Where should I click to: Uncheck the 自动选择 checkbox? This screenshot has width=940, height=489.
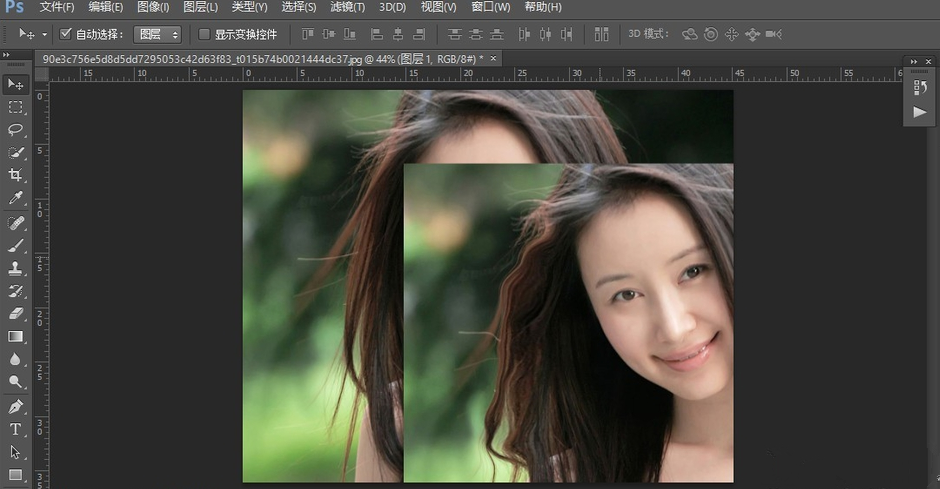[x=66, y=34]
